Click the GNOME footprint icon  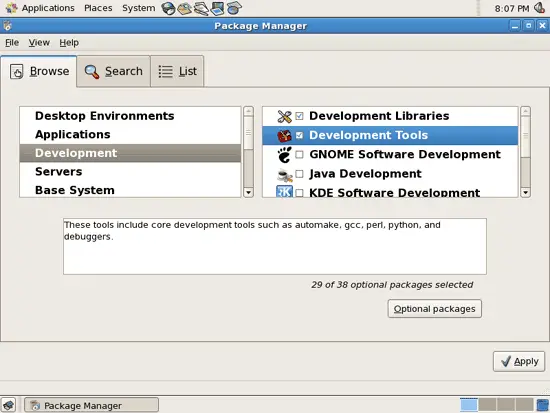(284, 155)
